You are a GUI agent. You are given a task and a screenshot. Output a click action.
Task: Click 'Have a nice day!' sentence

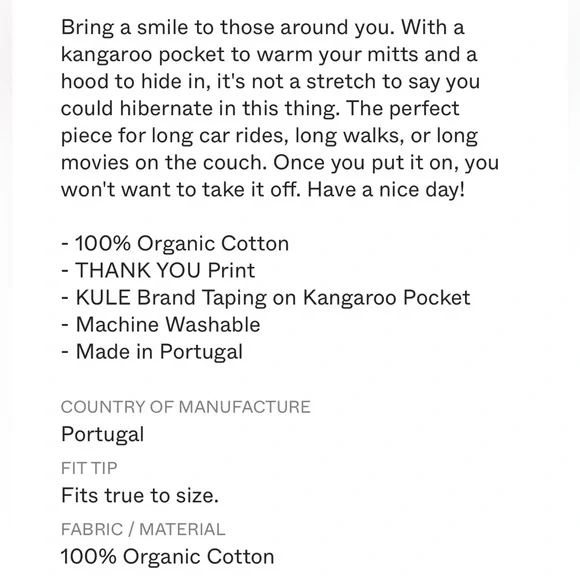coord(386,190)
